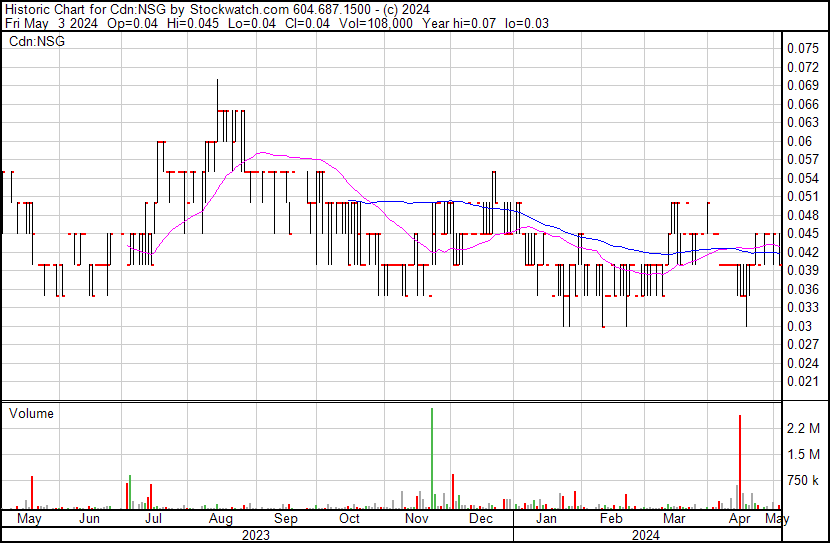830x543 pixels.
Task: Click the '2023' year label
Action: click(x=256, y=535)
